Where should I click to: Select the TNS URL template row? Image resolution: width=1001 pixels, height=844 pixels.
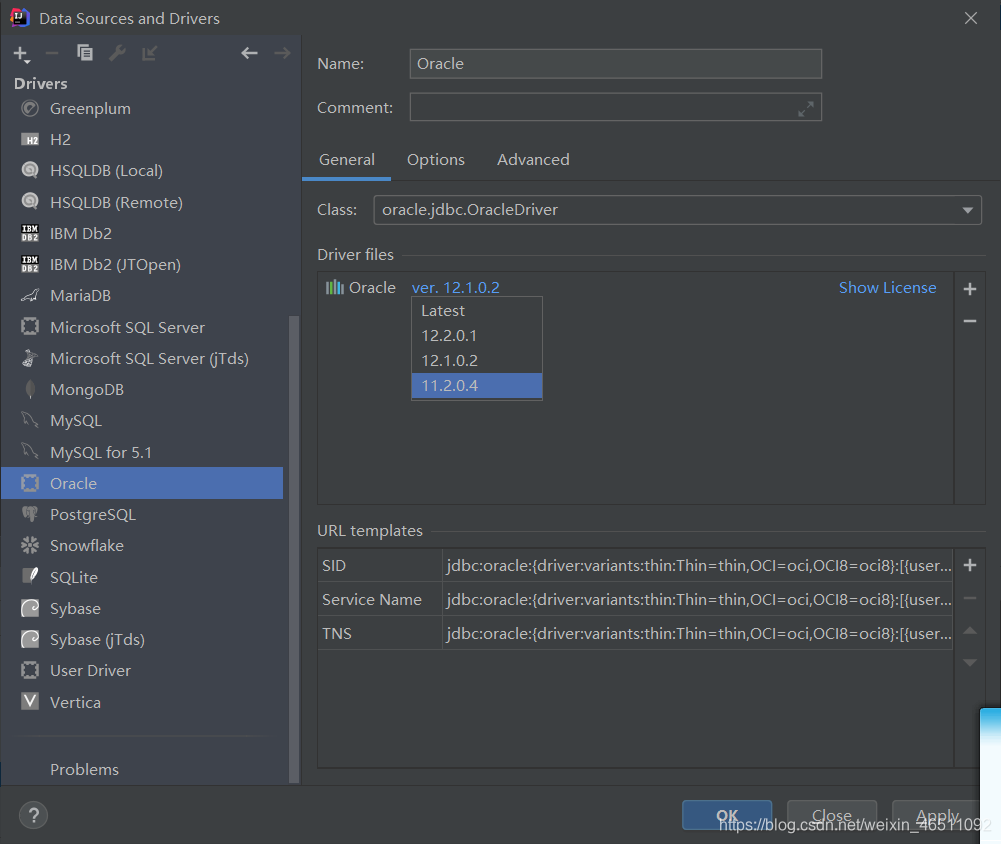pos(635,633)
